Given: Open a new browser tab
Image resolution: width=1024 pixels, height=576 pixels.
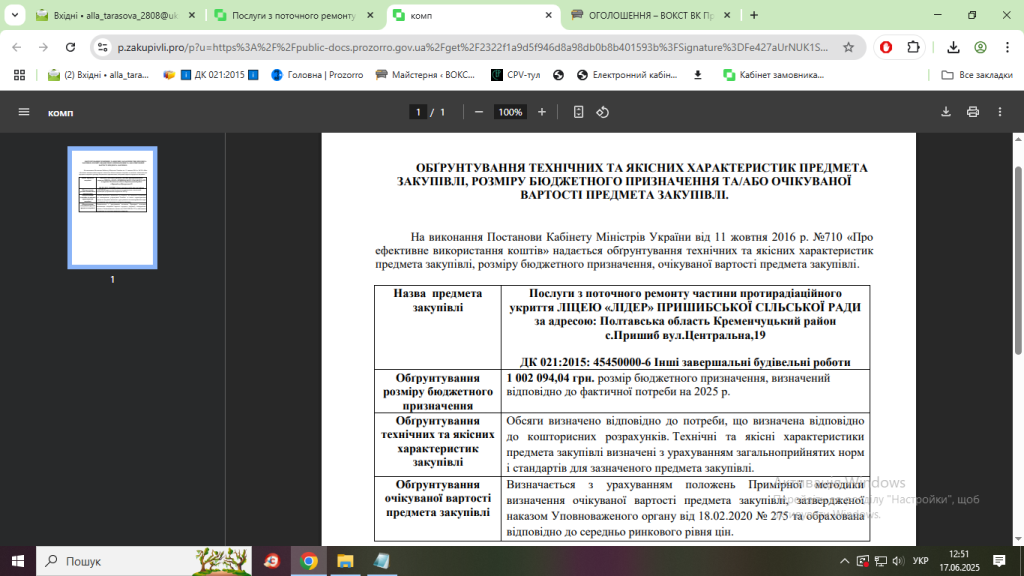Looking at the screenshot, I should (754, 15).
